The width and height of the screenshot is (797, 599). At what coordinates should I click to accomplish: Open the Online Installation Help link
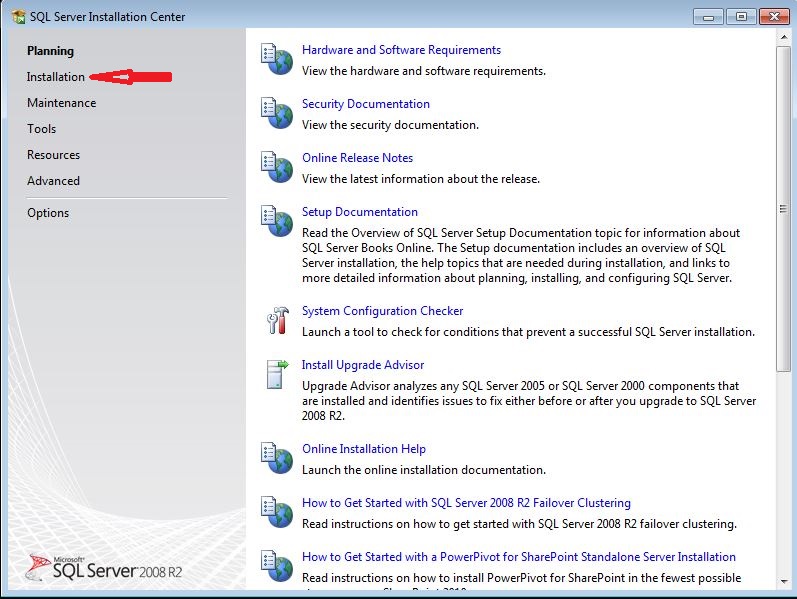[x=364, y=448]
